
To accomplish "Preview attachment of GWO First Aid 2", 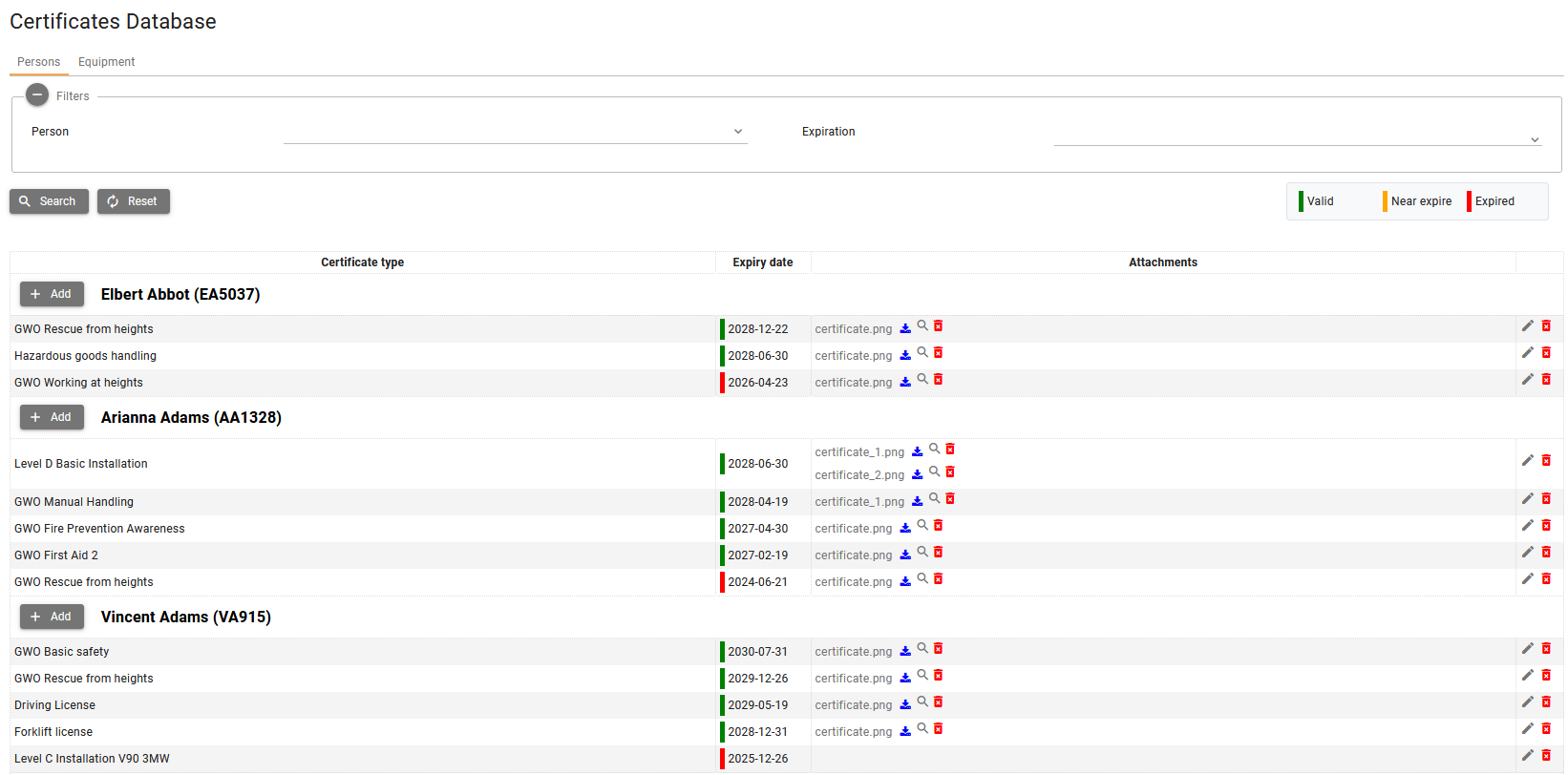I will (922, 552).
